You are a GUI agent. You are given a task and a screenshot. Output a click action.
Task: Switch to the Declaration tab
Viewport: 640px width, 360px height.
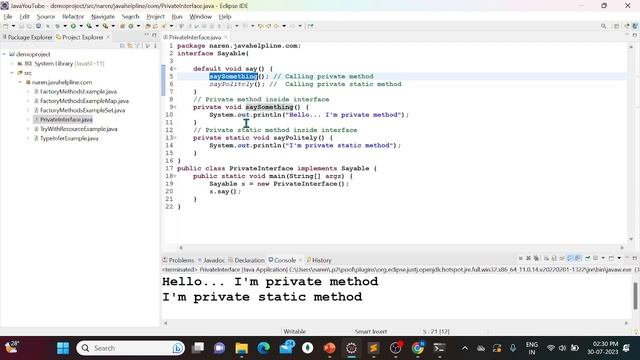(x=247, y=260)
